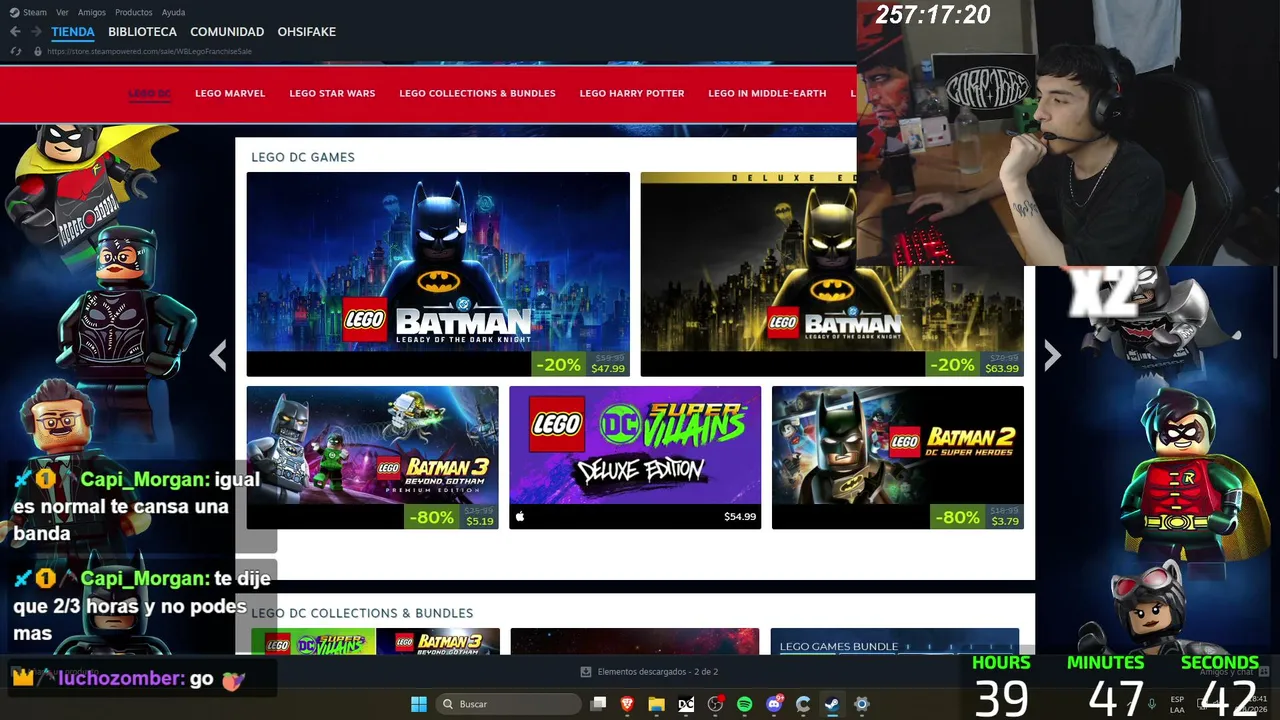
Task: Open the Windows Start menu
Action: (419, 704)
